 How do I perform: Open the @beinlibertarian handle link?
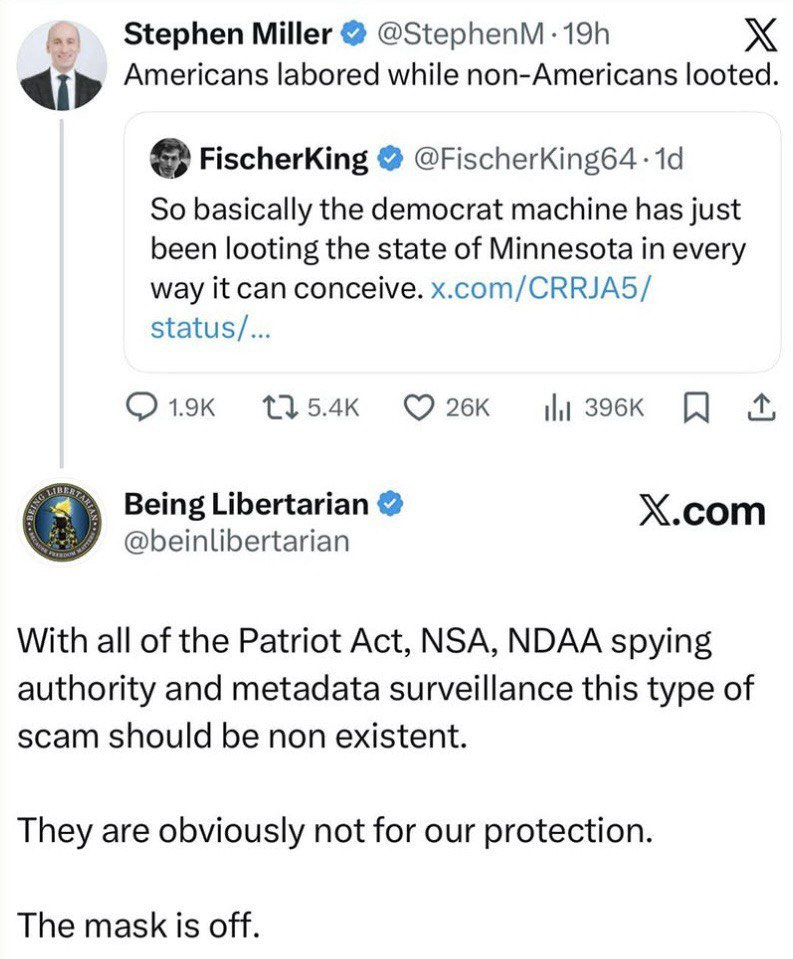click(x=237, y=541)
